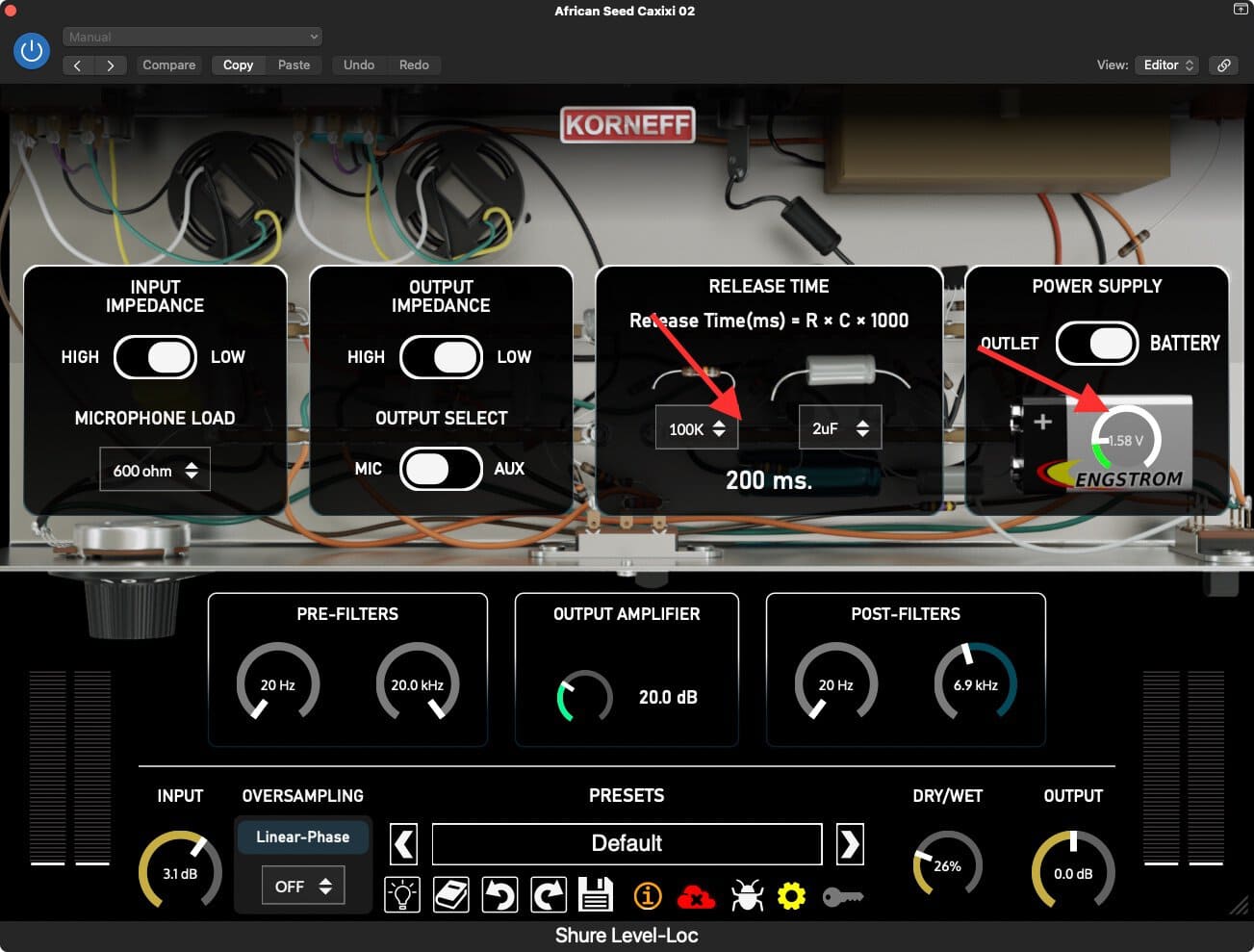Adjust the Post-Filters 20 Hz knob

point(835,683)
